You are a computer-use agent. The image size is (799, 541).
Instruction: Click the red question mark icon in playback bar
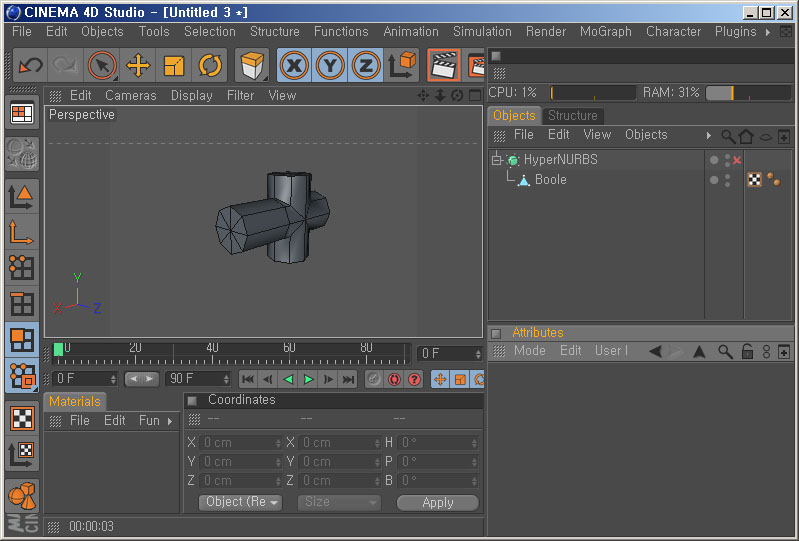(414, 380)
